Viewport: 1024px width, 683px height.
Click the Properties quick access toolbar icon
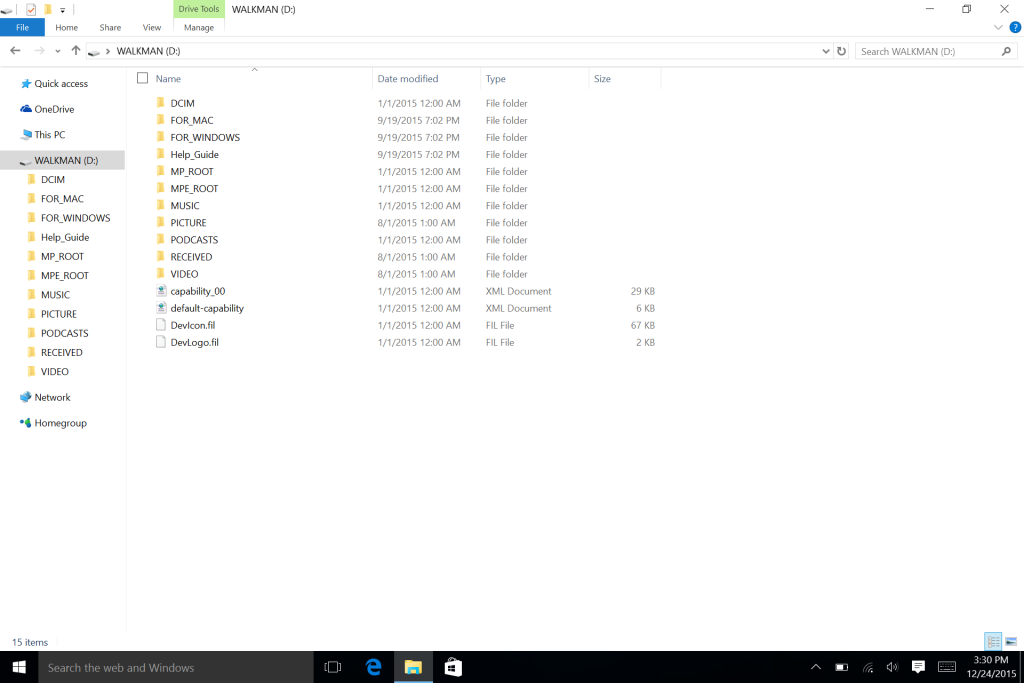point(31,9)
